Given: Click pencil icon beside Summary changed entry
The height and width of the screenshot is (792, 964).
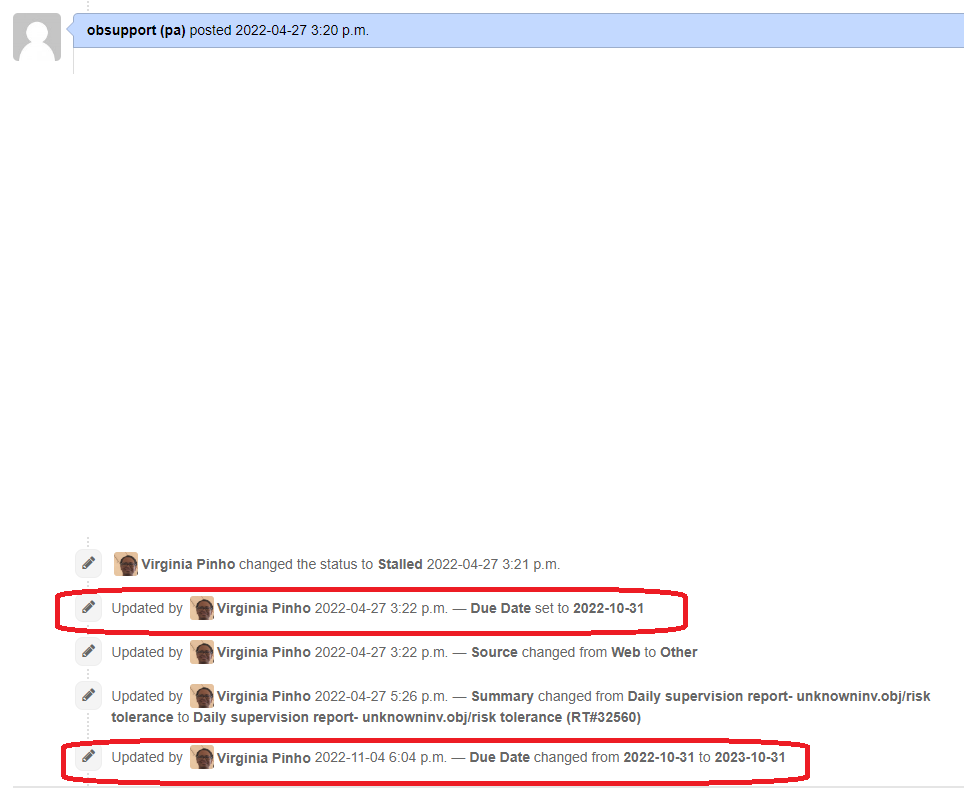Looking at the screenshot, I should point(89,696).
